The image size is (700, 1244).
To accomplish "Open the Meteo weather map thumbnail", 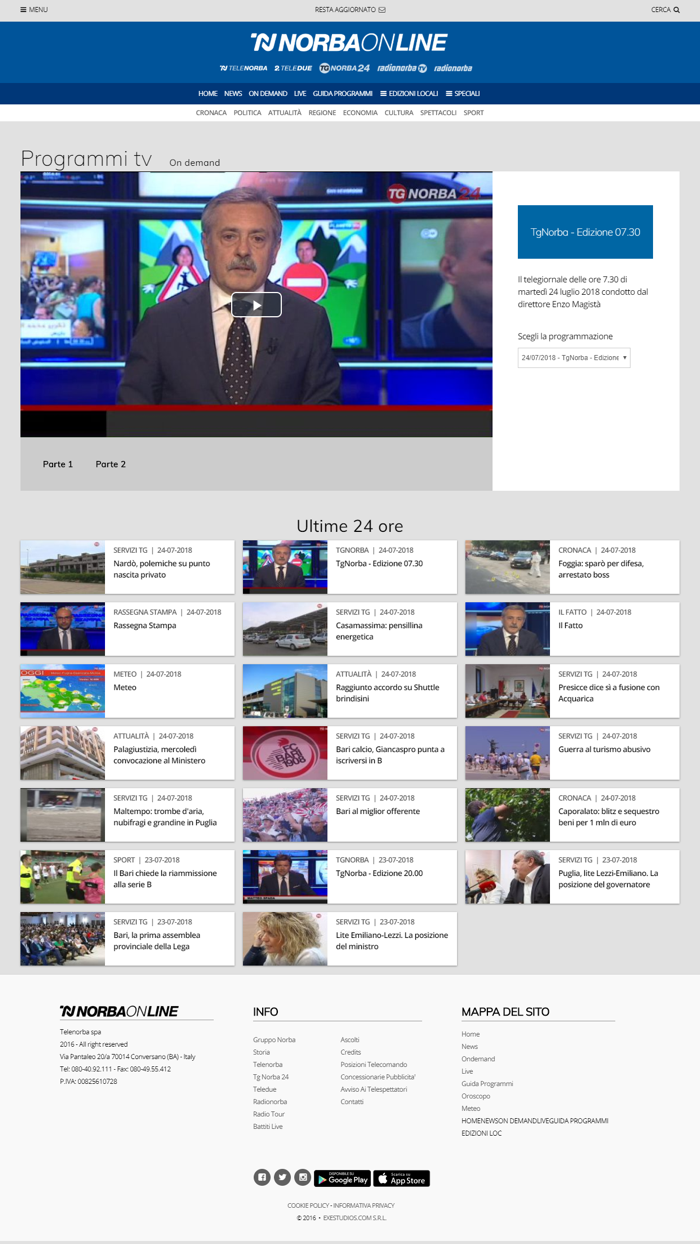I will [62, 691].
